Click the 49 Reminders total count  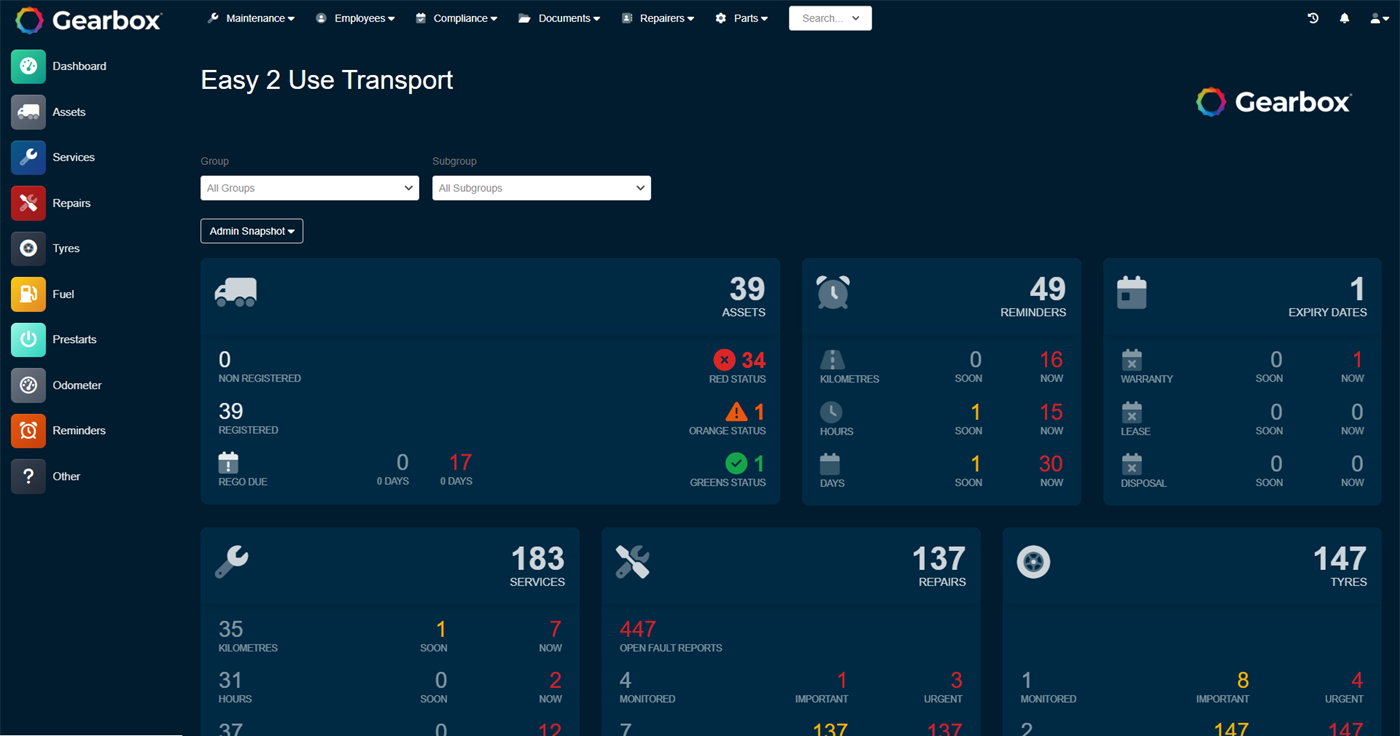(x=1047, y=289)
